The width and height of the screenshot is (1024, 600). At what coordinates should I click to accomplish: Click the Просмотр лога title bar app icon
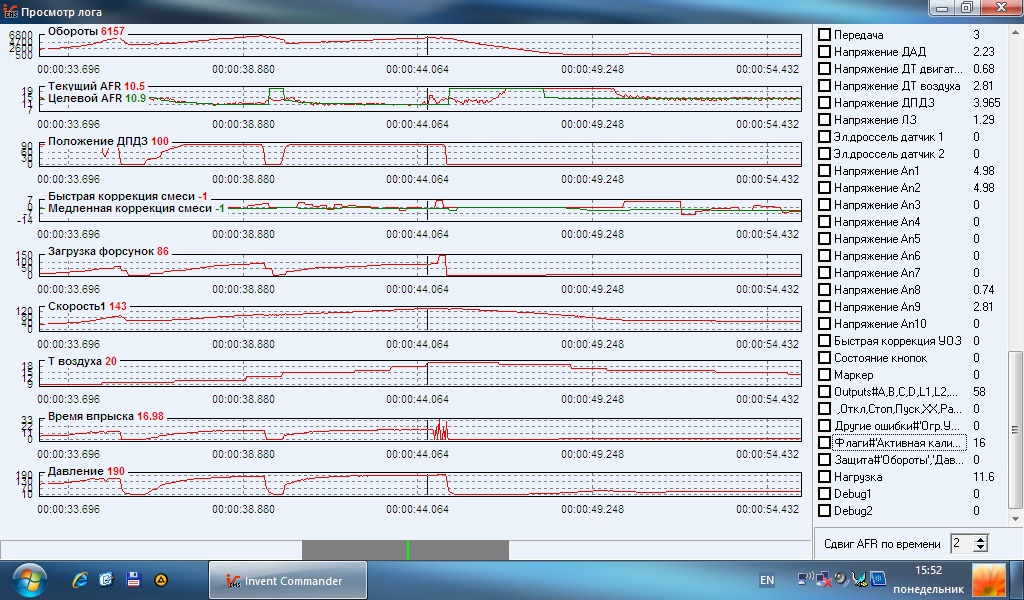point(10,12)
